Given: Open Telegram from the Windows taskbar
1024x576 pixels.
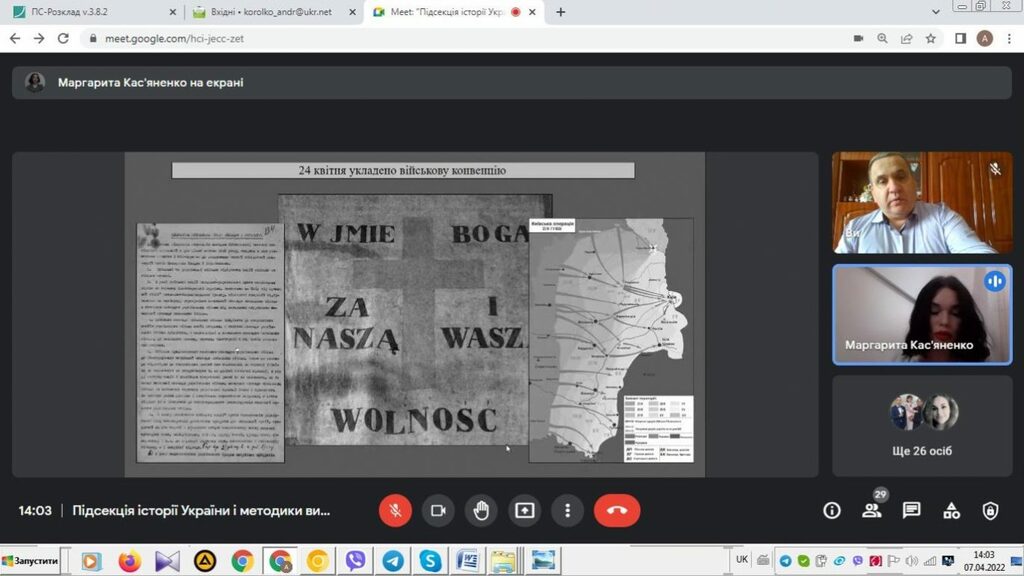Looking at the screenshot, I should click(393, 561).
